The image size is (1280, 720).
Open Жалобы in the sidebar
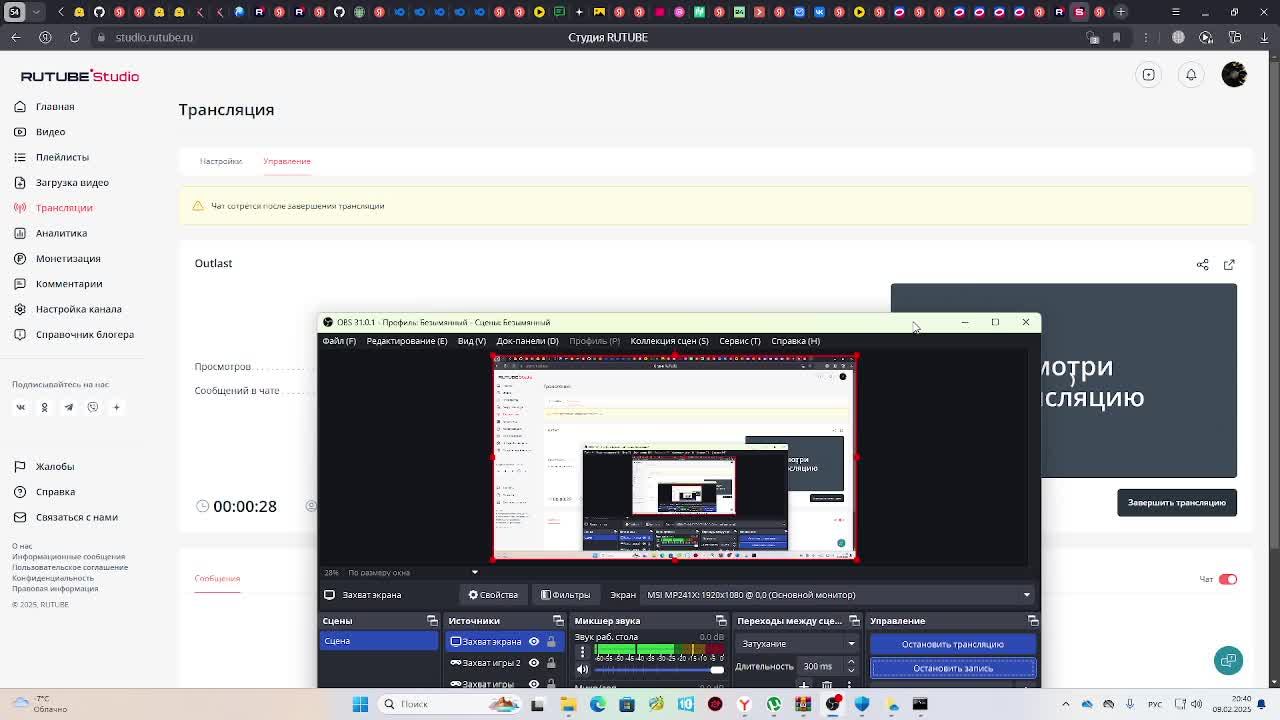coord(44,467)
